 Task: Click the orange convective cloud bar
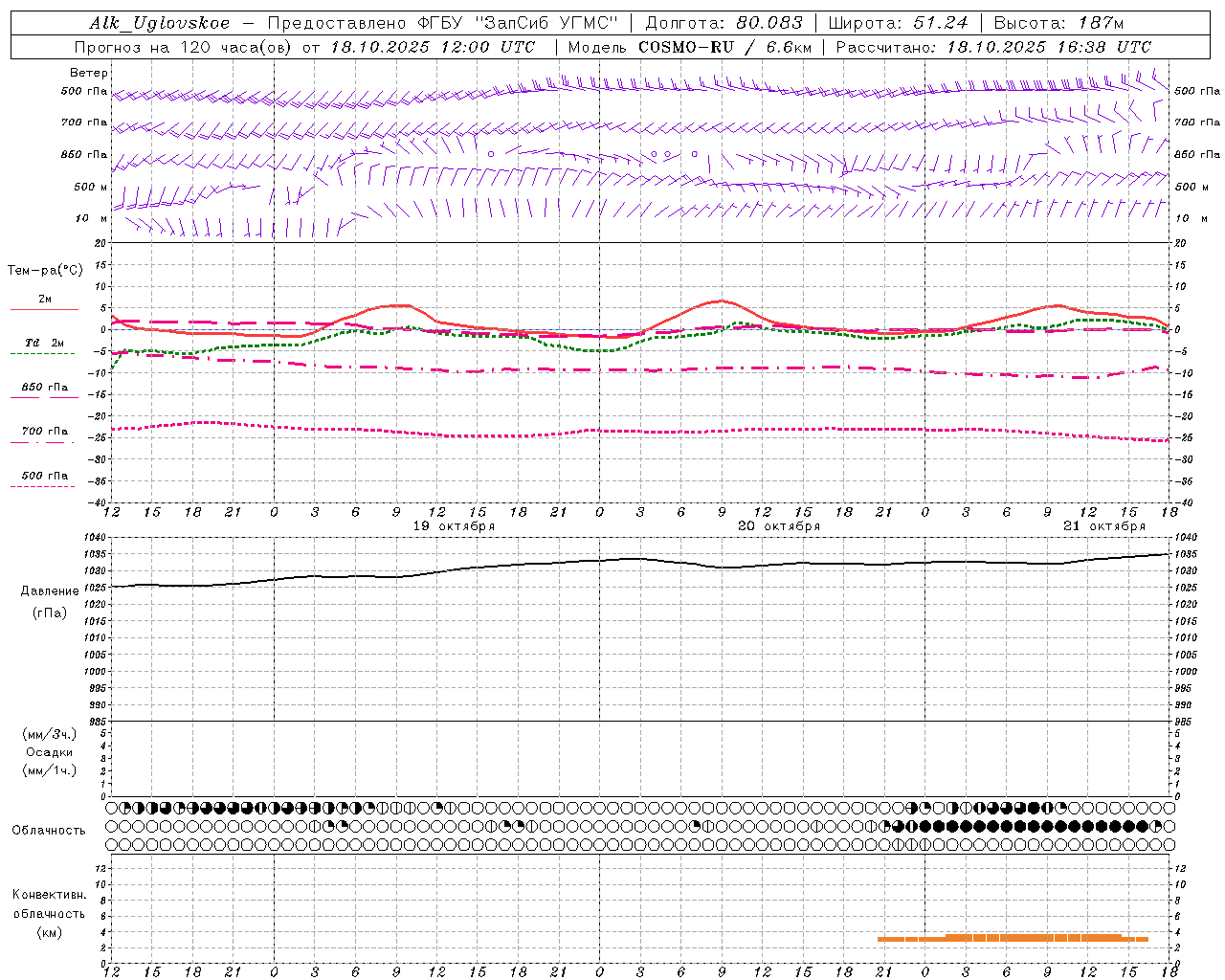tap(1013, 938)
